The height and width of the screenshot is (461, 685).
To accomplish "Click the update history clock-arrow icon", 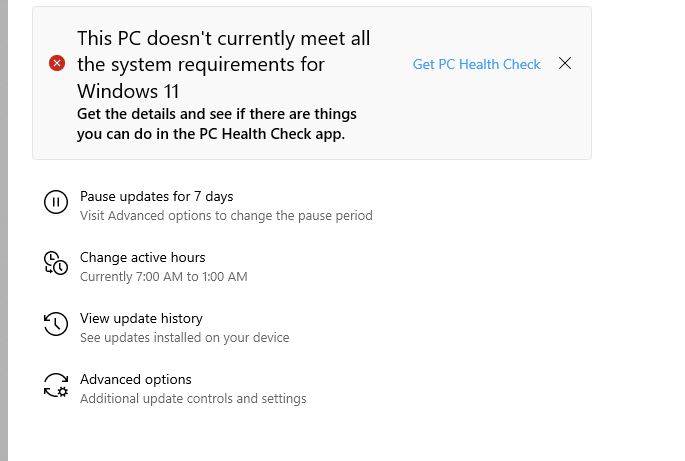I will tap(55, 325).
